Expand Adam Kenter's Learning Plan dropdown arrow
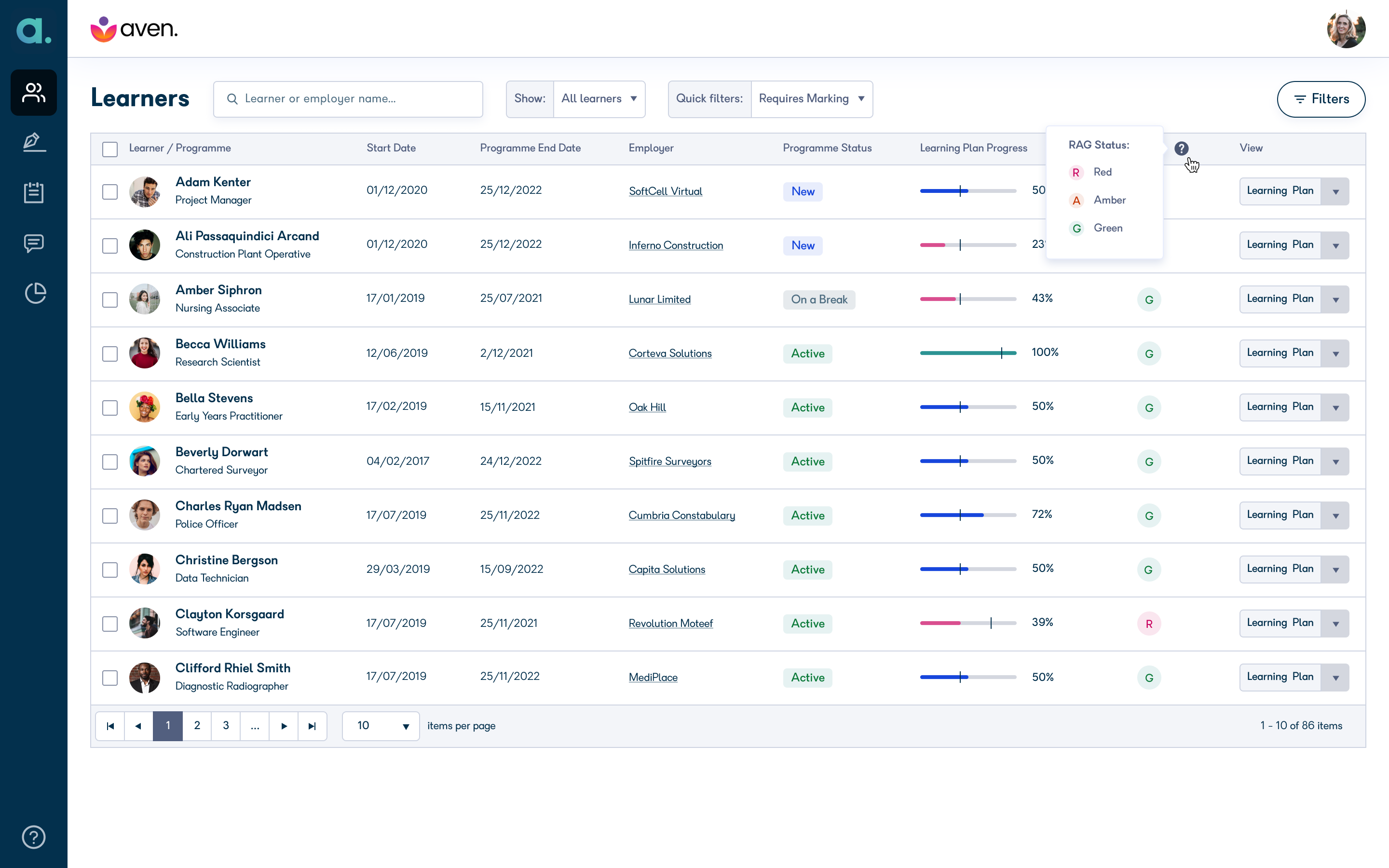This screenshot has width=1389, height=868. (x=1335, y=192)
